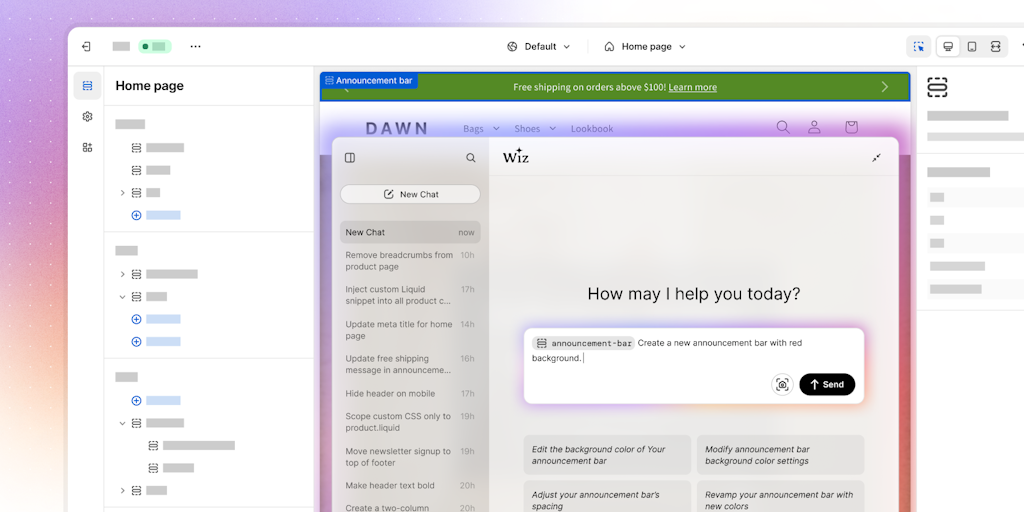The width and height of the screenshot is (1024, 512).
Task: Open theme settings gear icon
Action: click(87, 116)
